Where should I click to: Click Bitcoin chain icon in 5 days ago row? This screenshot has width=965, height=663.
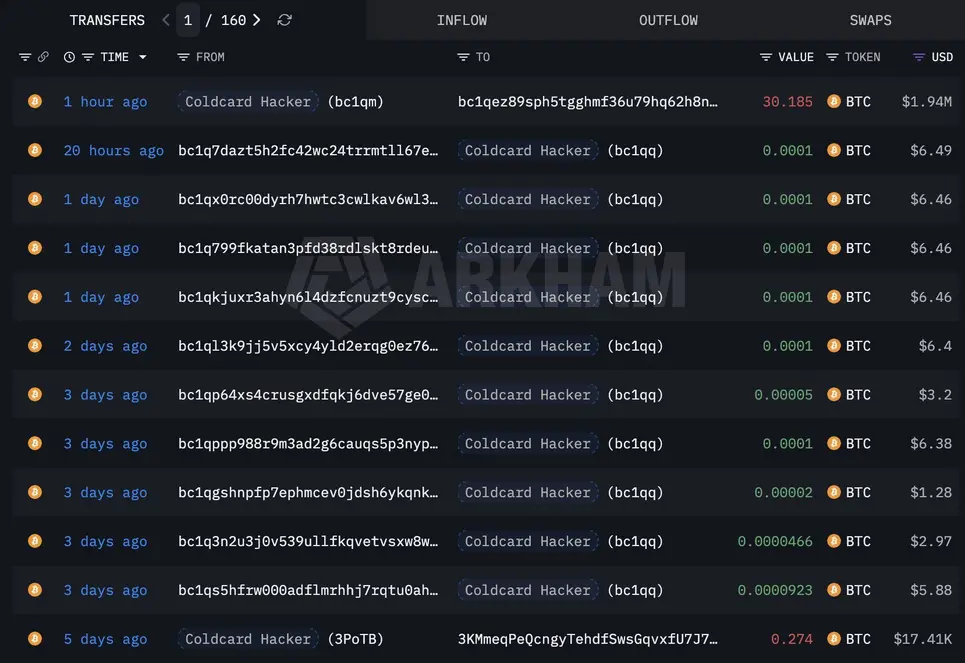coord(35,638)
